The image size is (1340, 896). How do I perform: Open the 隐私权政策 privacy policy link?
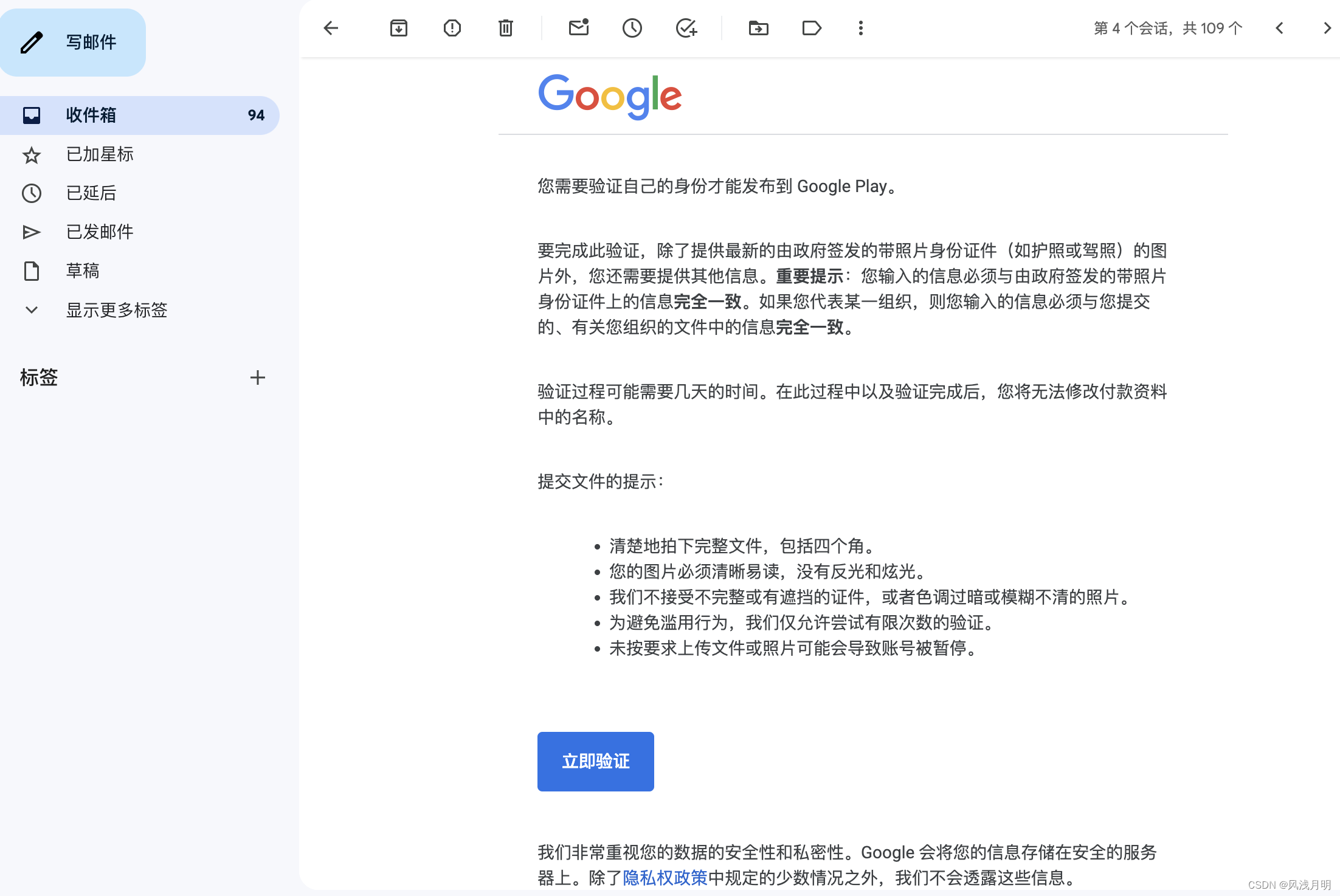point(665,878)
